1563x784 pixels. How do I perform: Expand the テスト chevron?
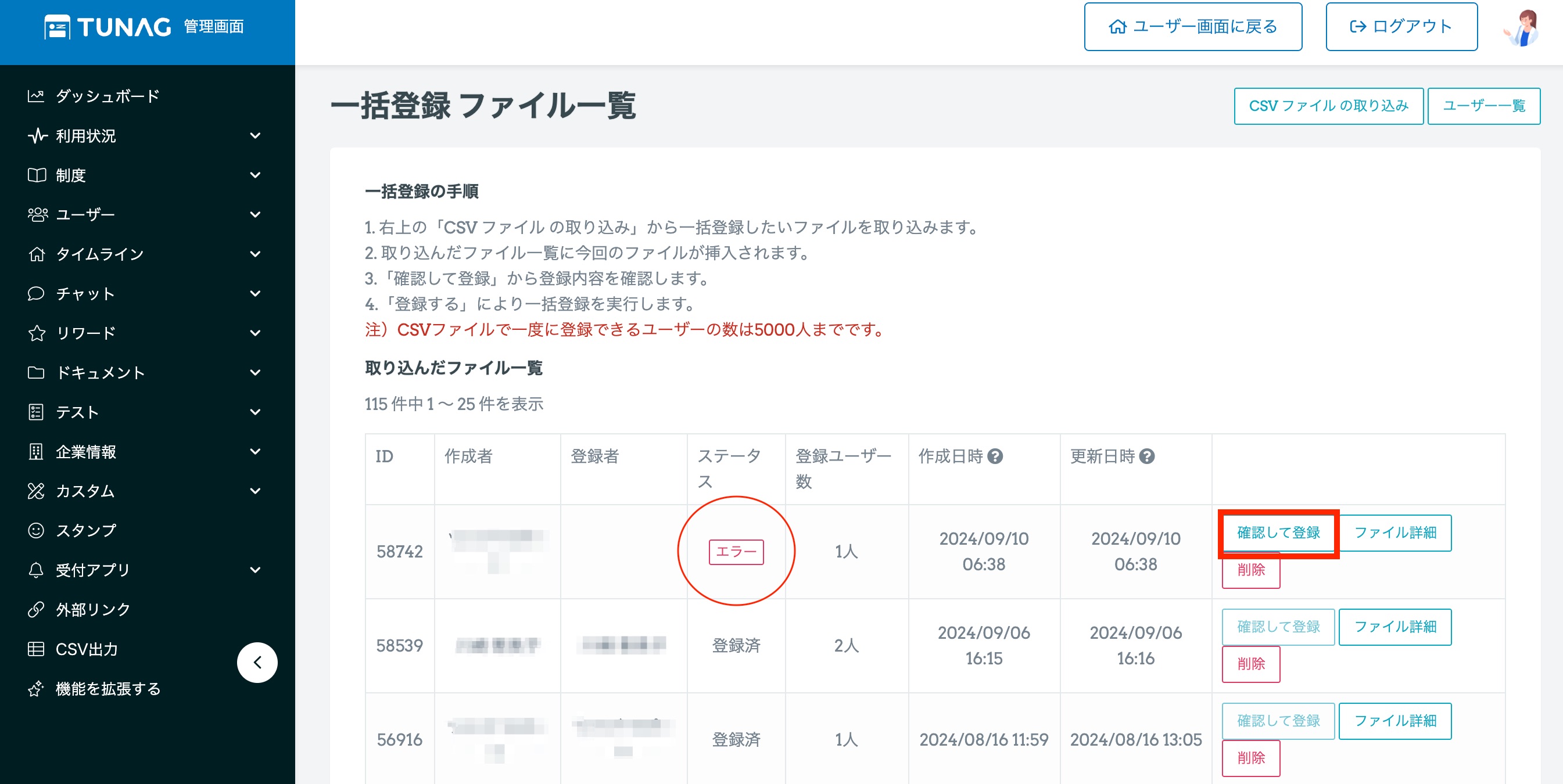[256, 412]
